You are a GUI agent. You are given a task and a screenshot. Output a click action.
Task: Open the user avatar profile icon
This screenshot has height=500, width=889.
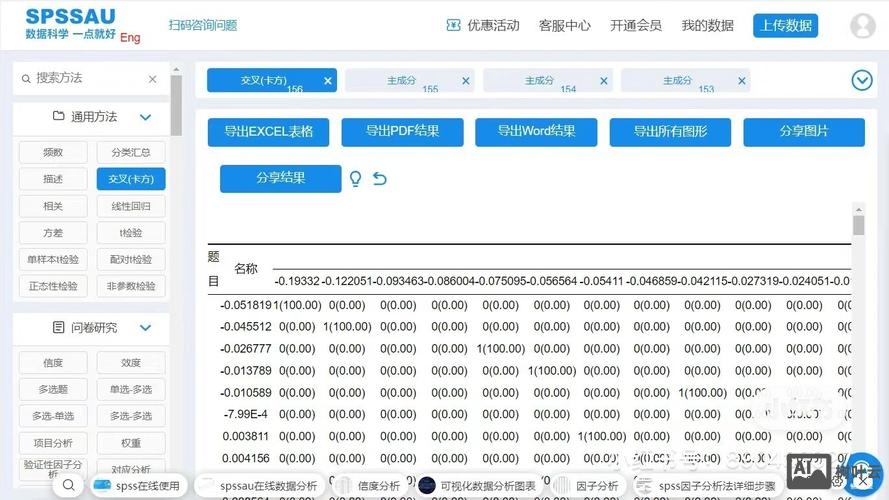862,26
